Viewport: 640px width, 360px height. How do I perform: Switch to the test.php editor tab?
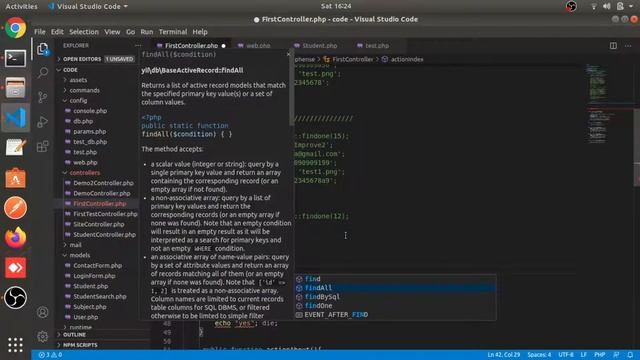pyautogui.click(x=376, y=46)
